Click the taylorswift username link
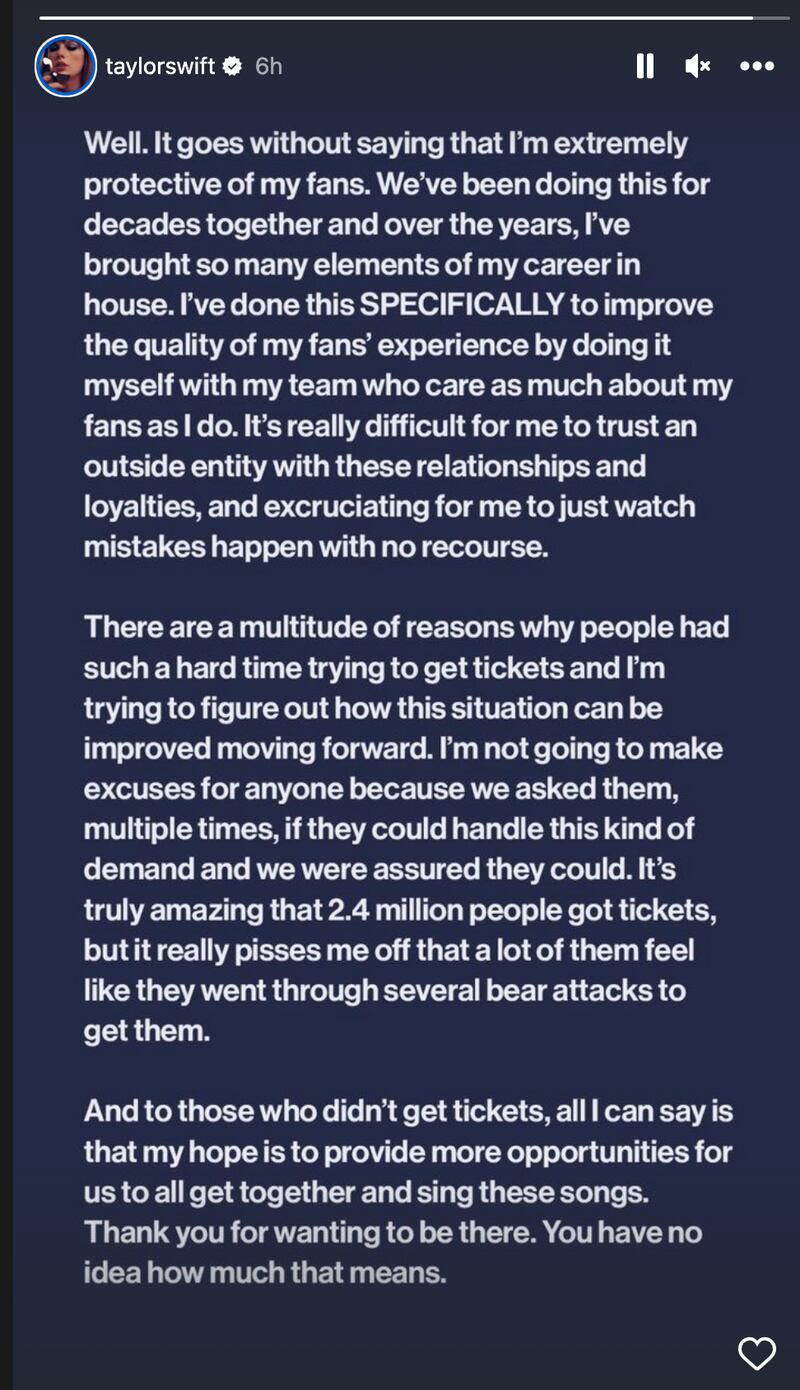Screen dimensions: 800x1390 pos(160,66)
